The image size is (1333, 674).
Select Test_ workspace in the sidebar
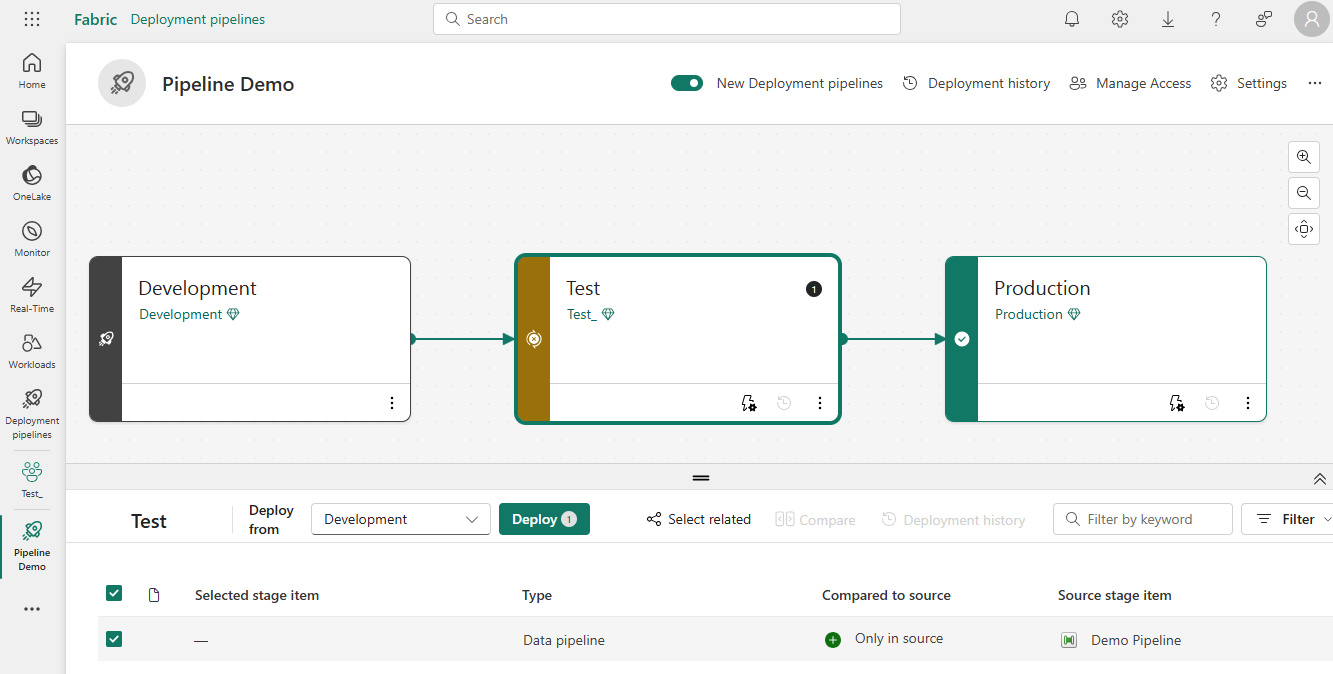[31, 478]
